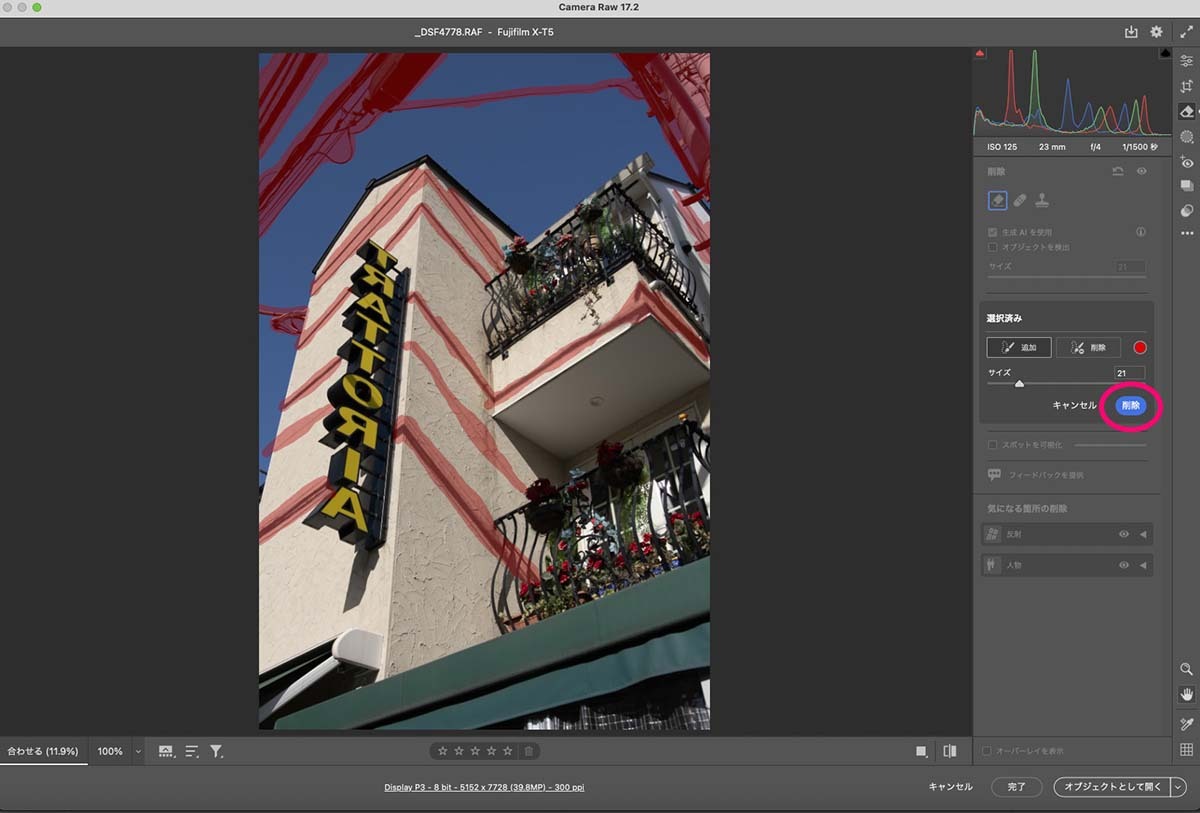
Task: Toggle the grid overlay icon
Action: coord(1187,750)
